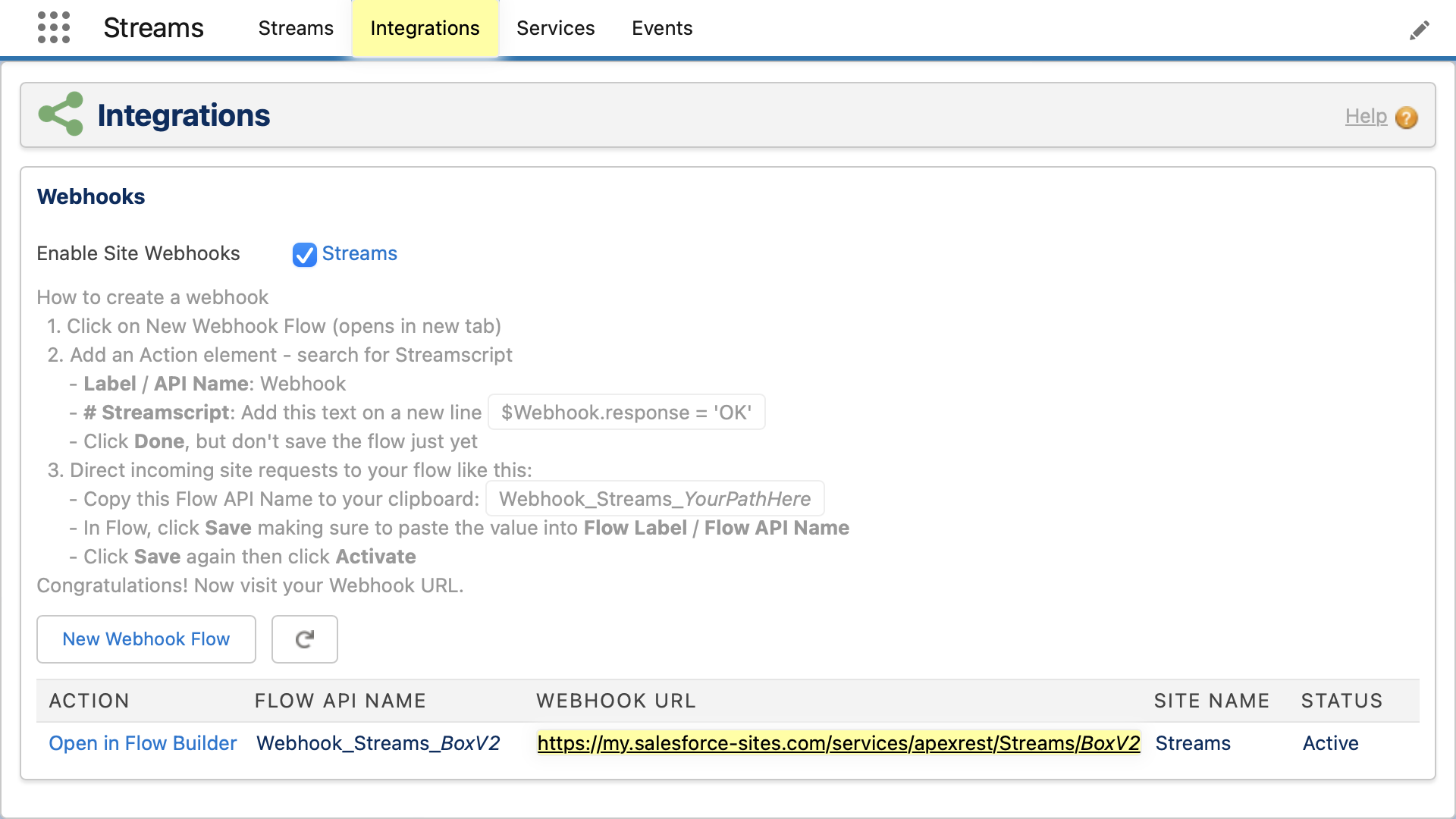Click the How to create a webhook text
The width and height of the screenshot is (1456, 819).
tap(152, 297)
